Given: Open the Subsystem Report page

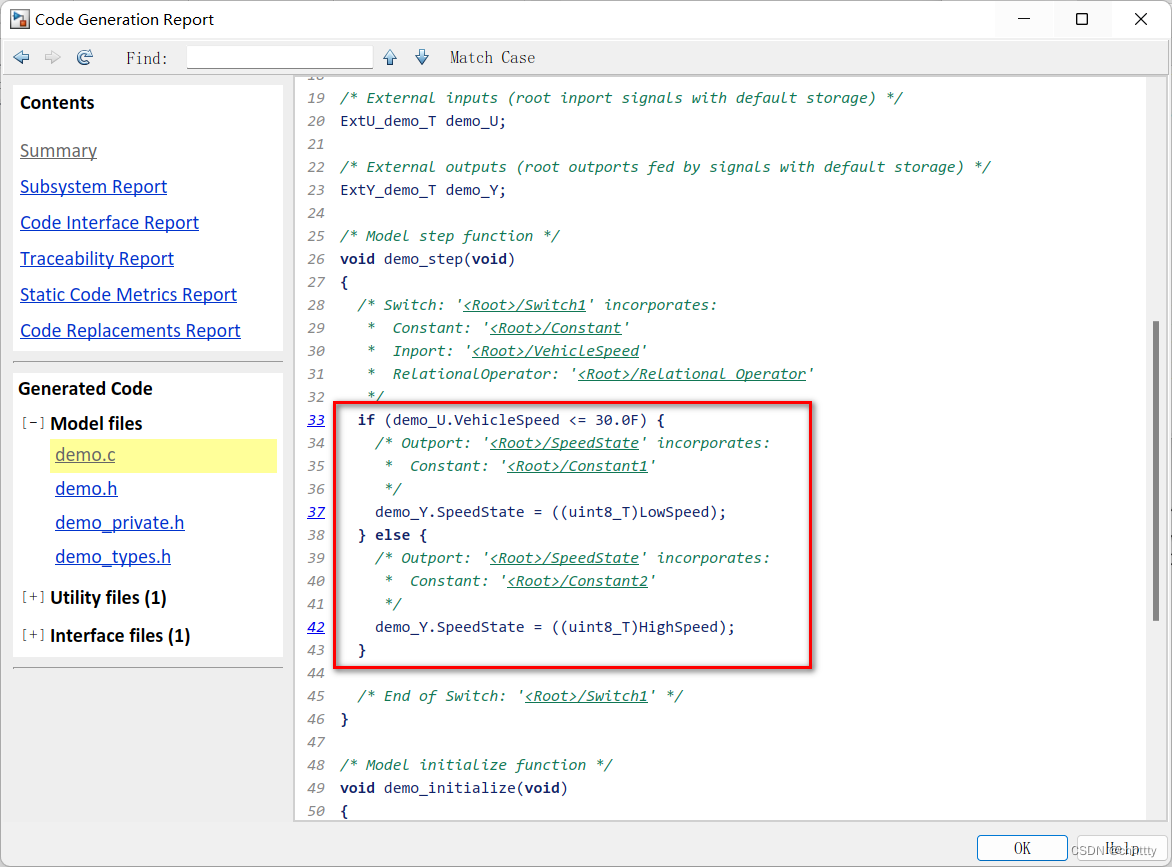Looking at the screenshot, I should click(x=93, y=187).
